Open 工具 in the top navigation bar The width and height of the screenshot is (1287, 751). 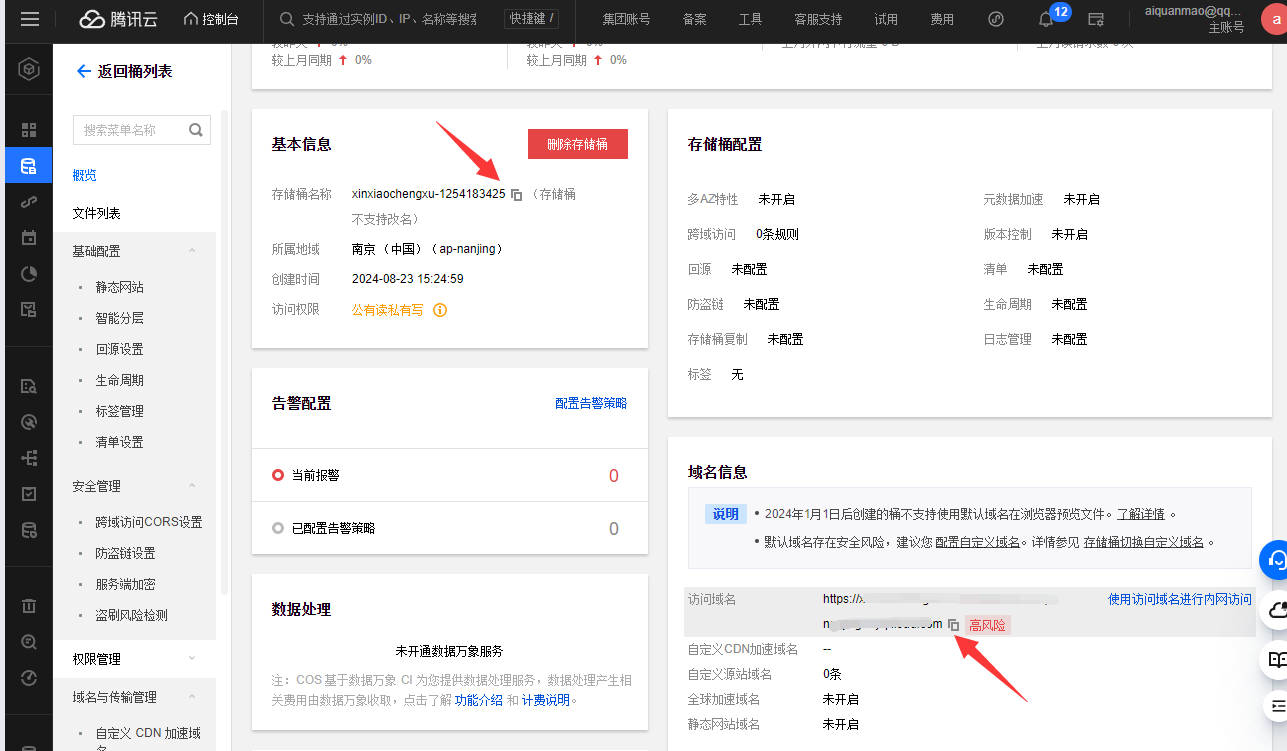coord(750,20)
